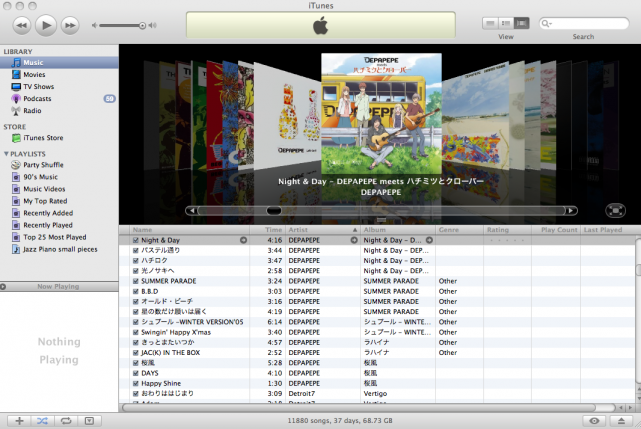The height and width of the screenshot is (429, 641).
Task: Uncheck the Happy Shine checkbox
Action: (x=135, y=383)
